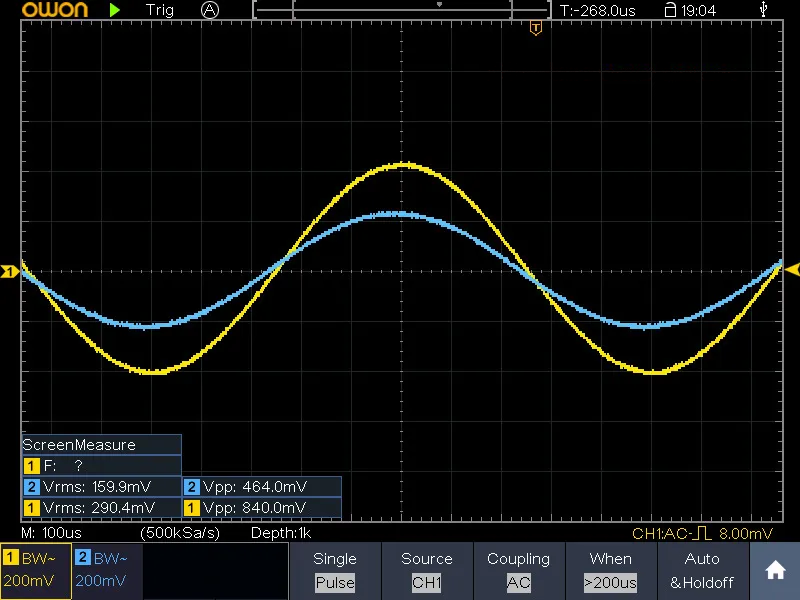Image resolution: width=800 pixels, height=600 pixels.
Task: Click the yellow channel 1 badge beside Vpp
Action: tap(191, 508)
